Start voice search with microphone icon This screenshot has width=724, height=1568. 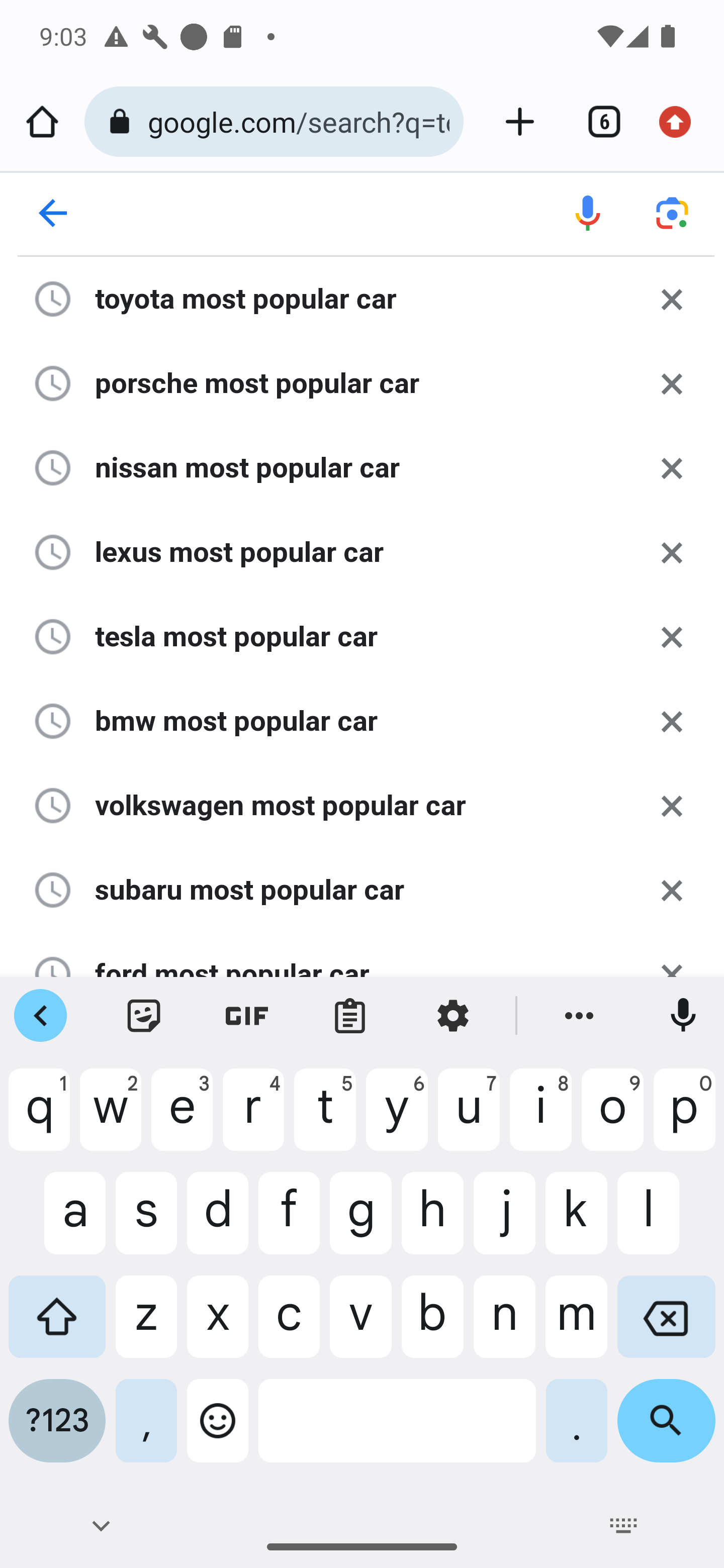(588, 213)
